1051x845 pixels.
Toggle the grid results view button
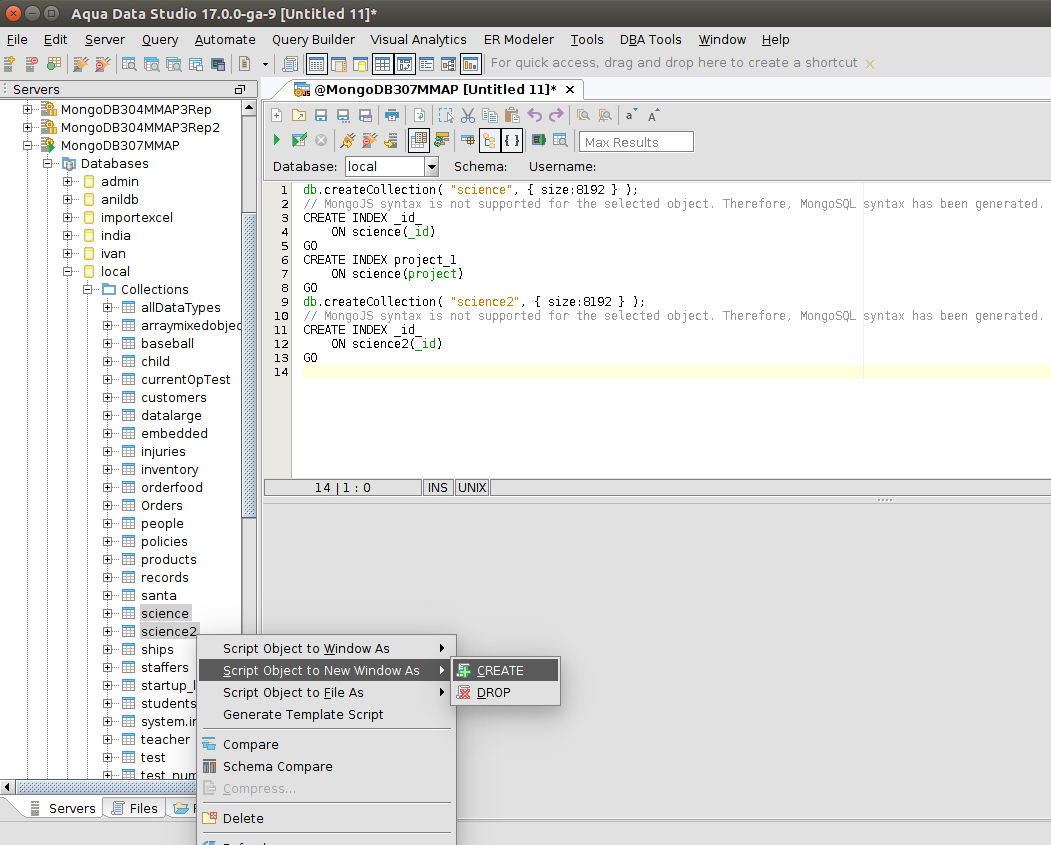click(419, 140)
